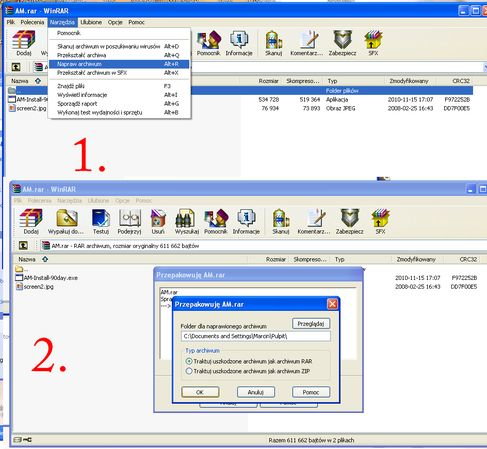
Task: Sort by Nazwa column in the lower window
Action: [27, 259]
